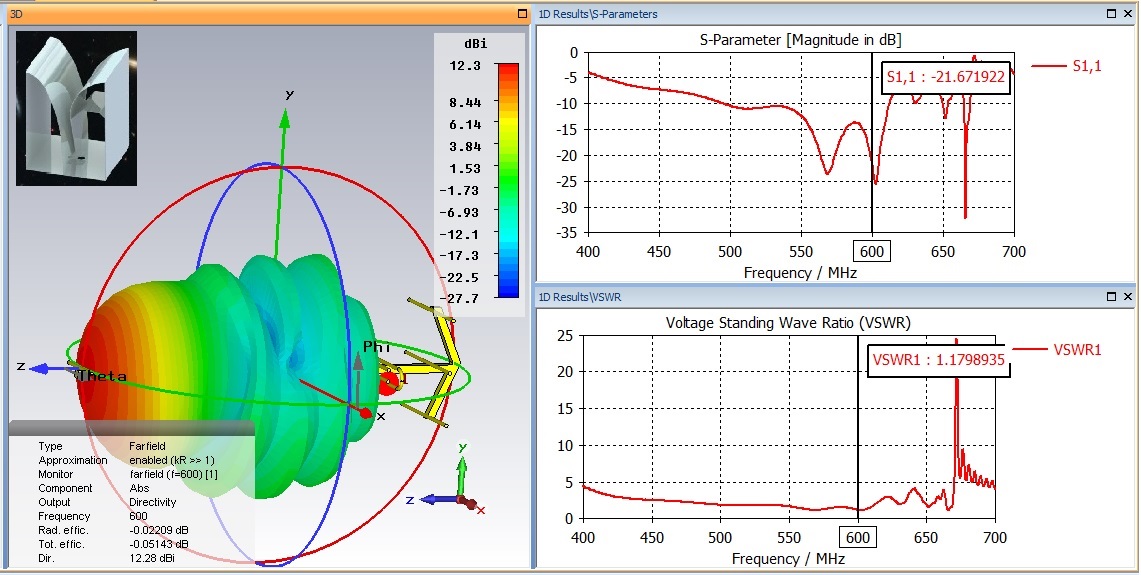Click the 400 tick on VSWR frequency axis

[583, 537]
